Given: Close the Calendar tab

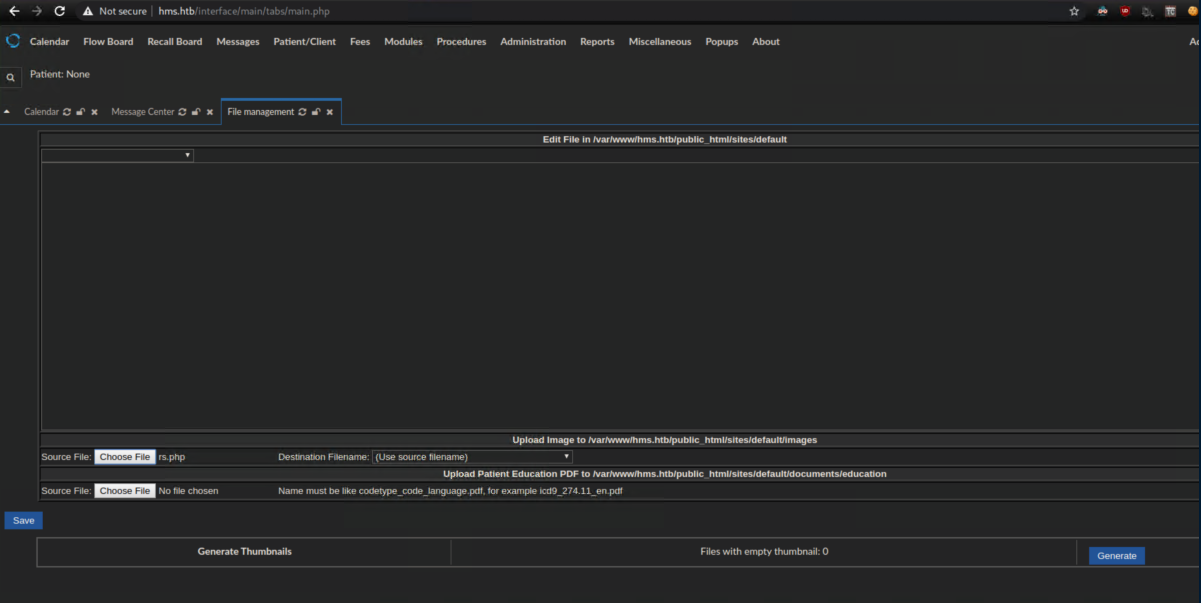Looking at the screenshot, I should pos(94,112).
